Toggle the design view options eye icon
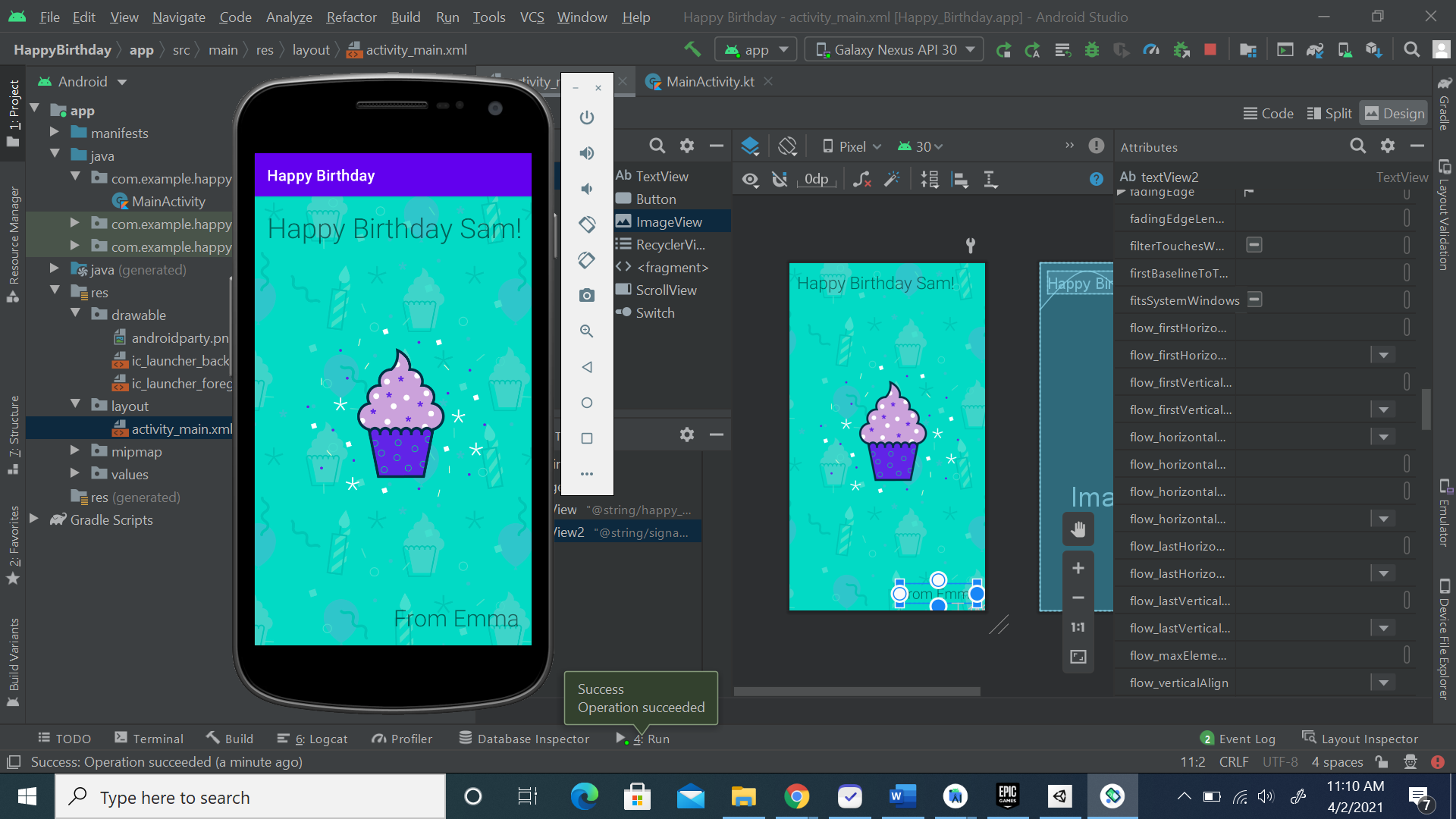Viewport: 1456px width, 819px height. pos(750,180)
